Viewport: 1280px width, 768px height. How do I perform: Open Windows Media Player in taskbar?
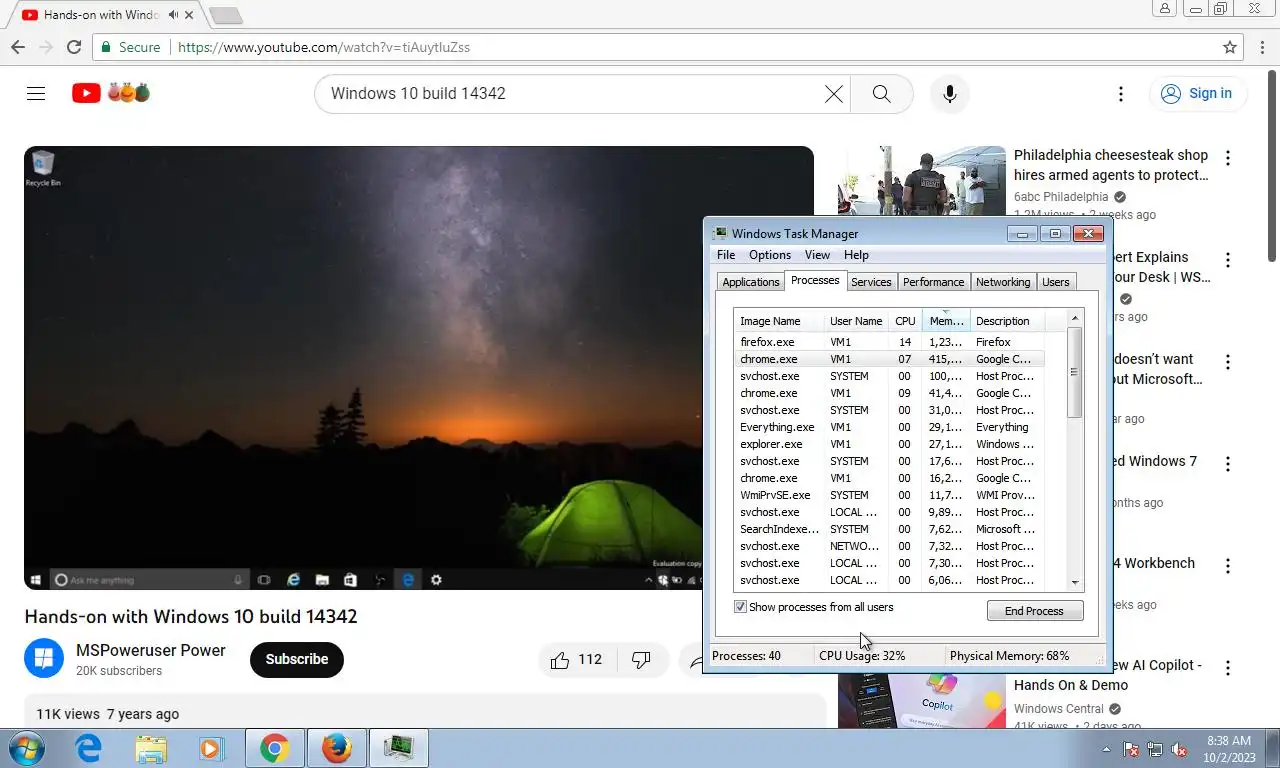click(x=211, y=748)
